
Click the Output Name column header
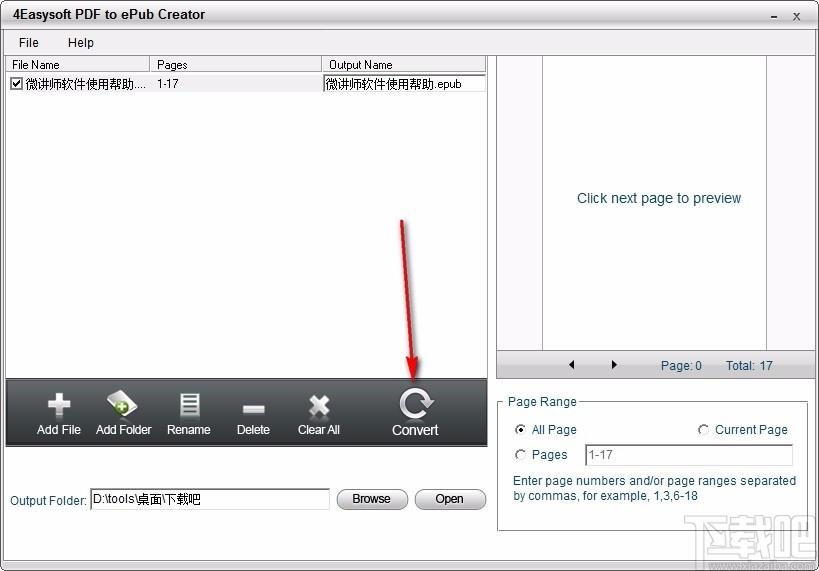pyautogui.click(x=404, y=65)
